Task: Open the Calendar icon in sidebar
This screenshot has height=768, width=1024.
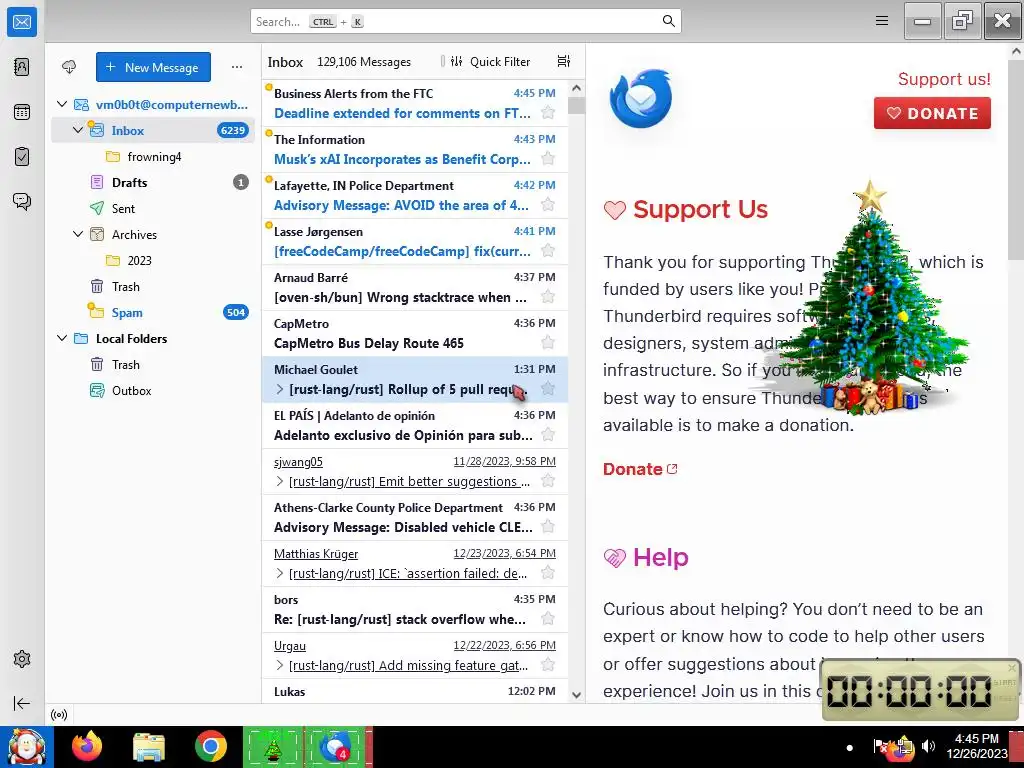Action: tap(22, 112)
